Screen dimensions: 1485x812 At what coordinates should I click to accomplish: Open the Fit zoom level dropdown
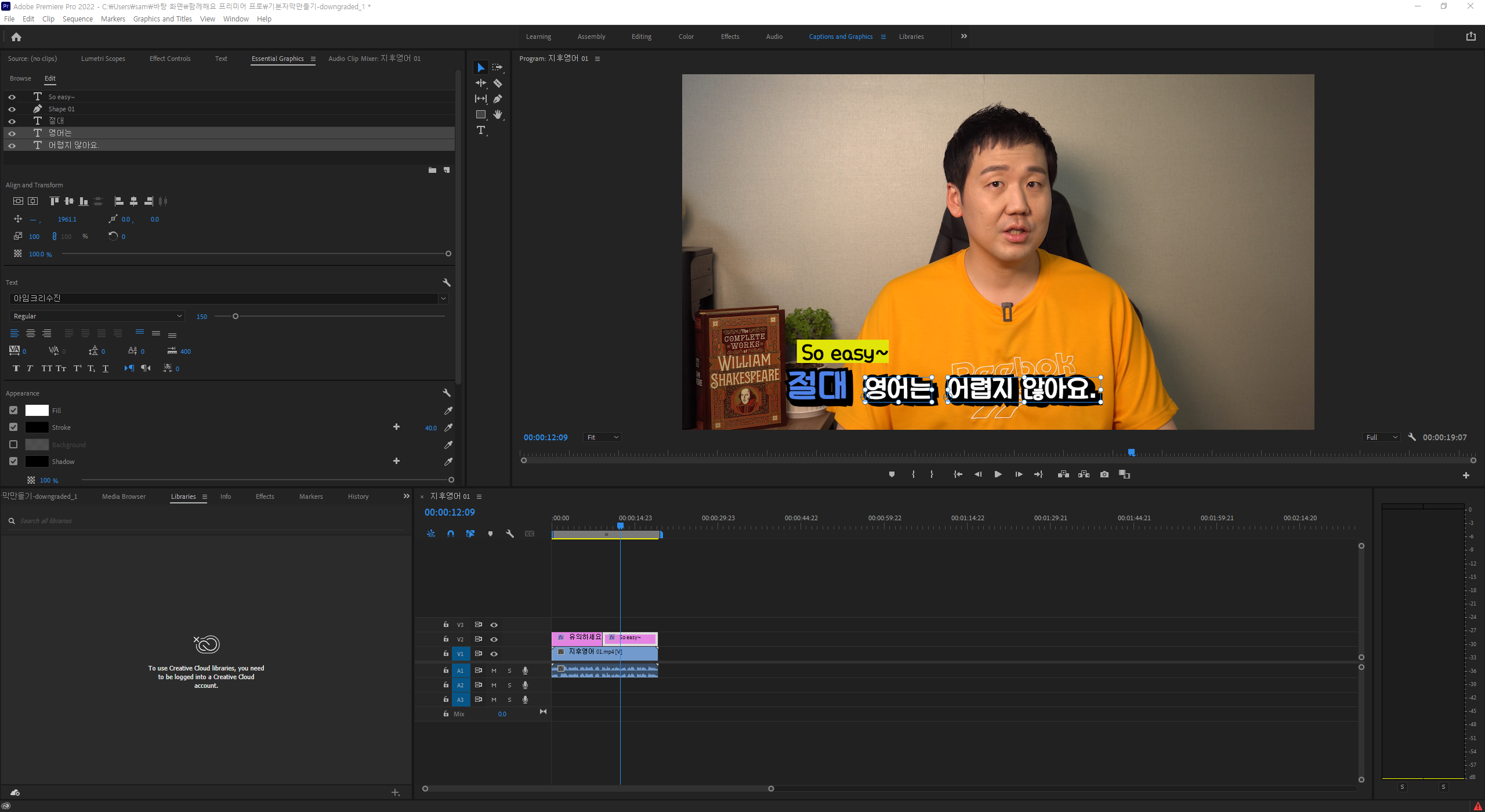602,437
